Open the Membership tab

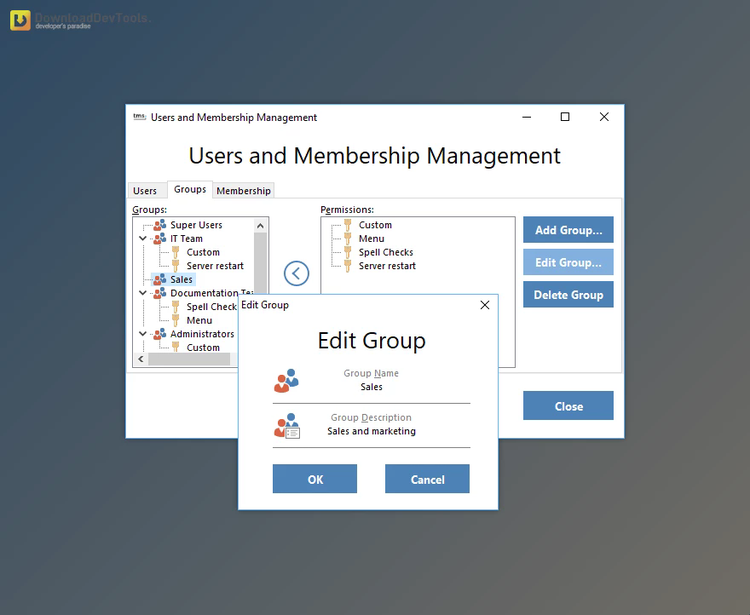243,191
